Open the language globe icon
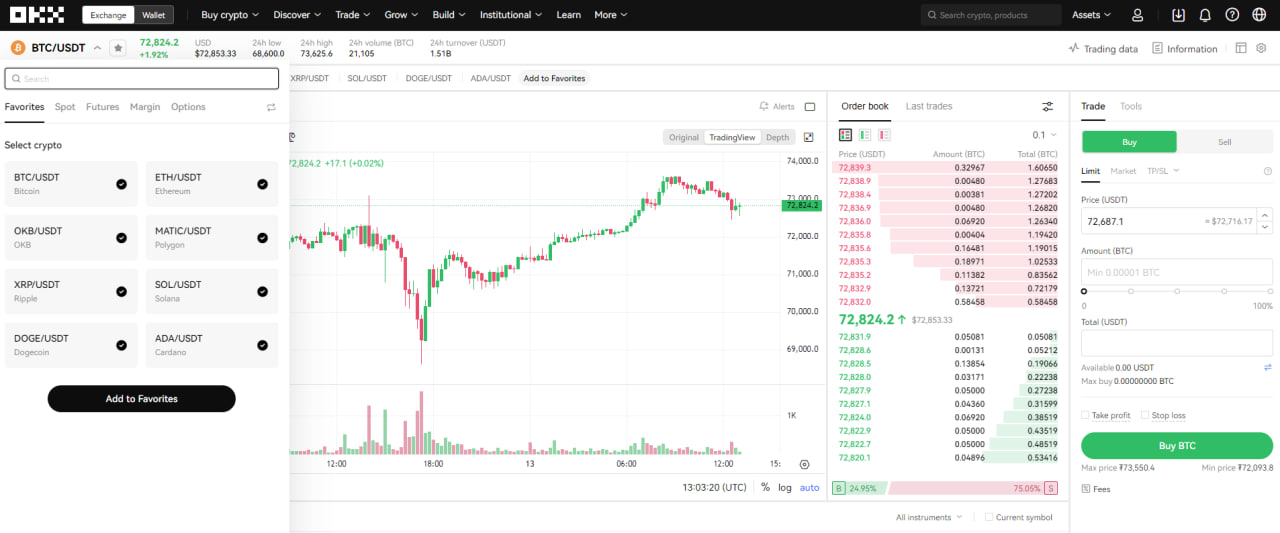The width and height of the screenshot is (1280, 533). pyautogui.click(x=1259, y=15)
